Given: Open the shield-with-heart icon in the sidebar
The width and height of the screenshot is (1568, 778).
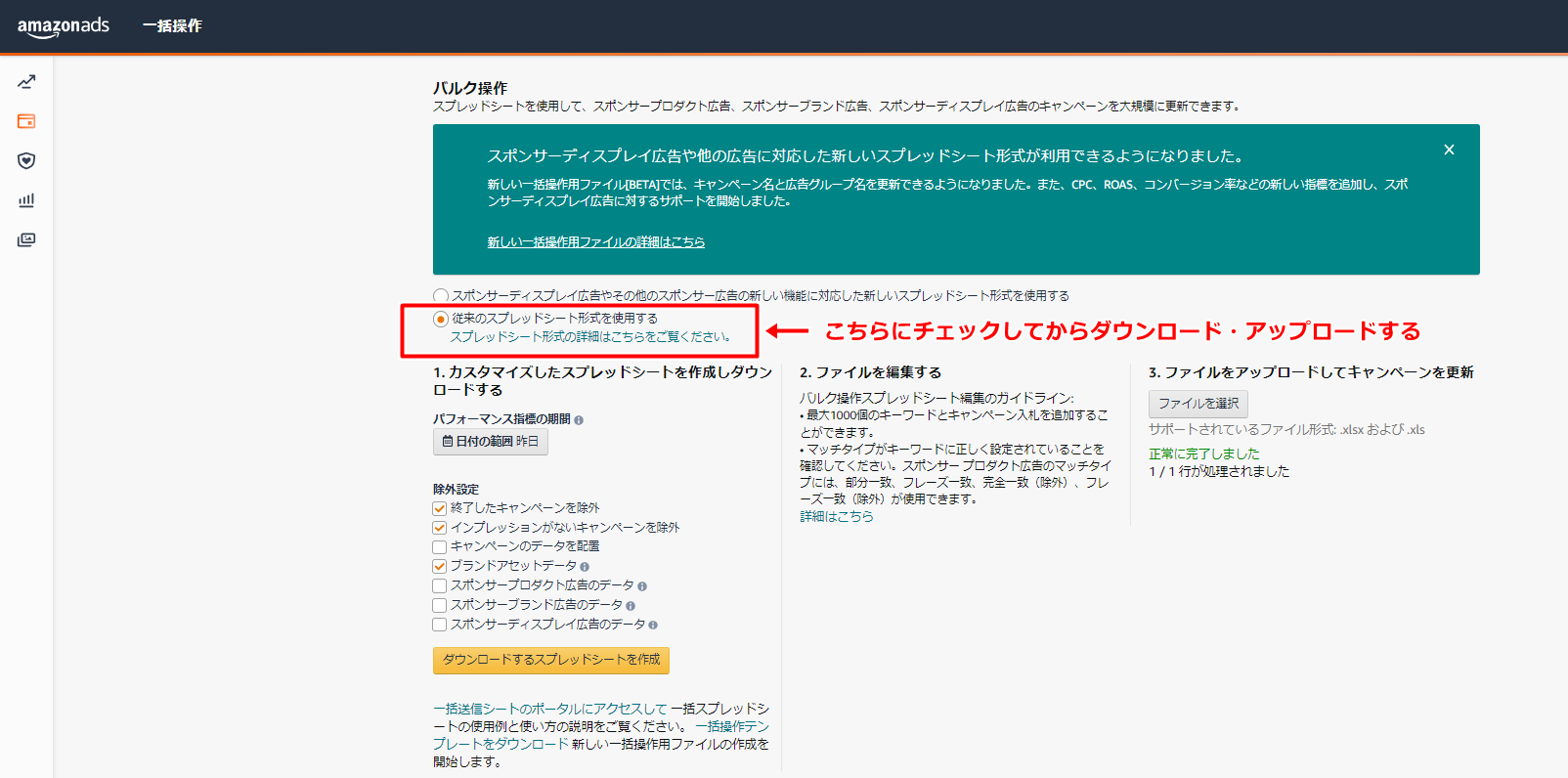Looking at the screenshot, I should pyautogui.click(x=26, y=160).
